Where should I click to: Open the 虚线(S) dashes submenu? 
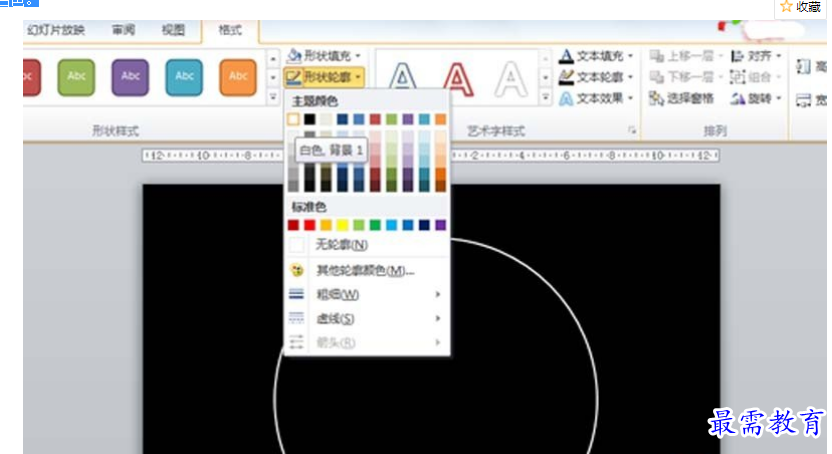pyautogui.click(x=367, y=318)
